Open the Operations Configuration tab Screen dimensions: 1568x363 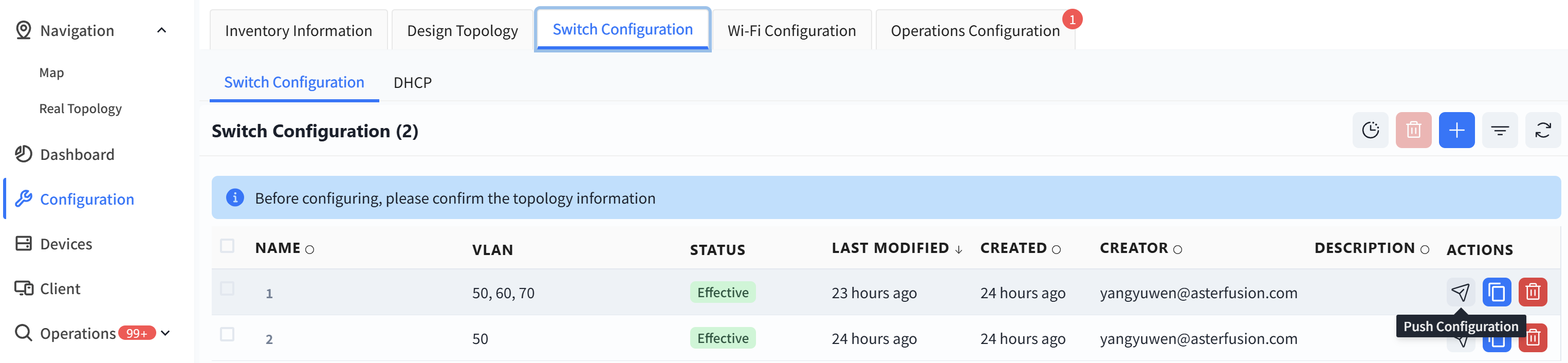[975, 30]
